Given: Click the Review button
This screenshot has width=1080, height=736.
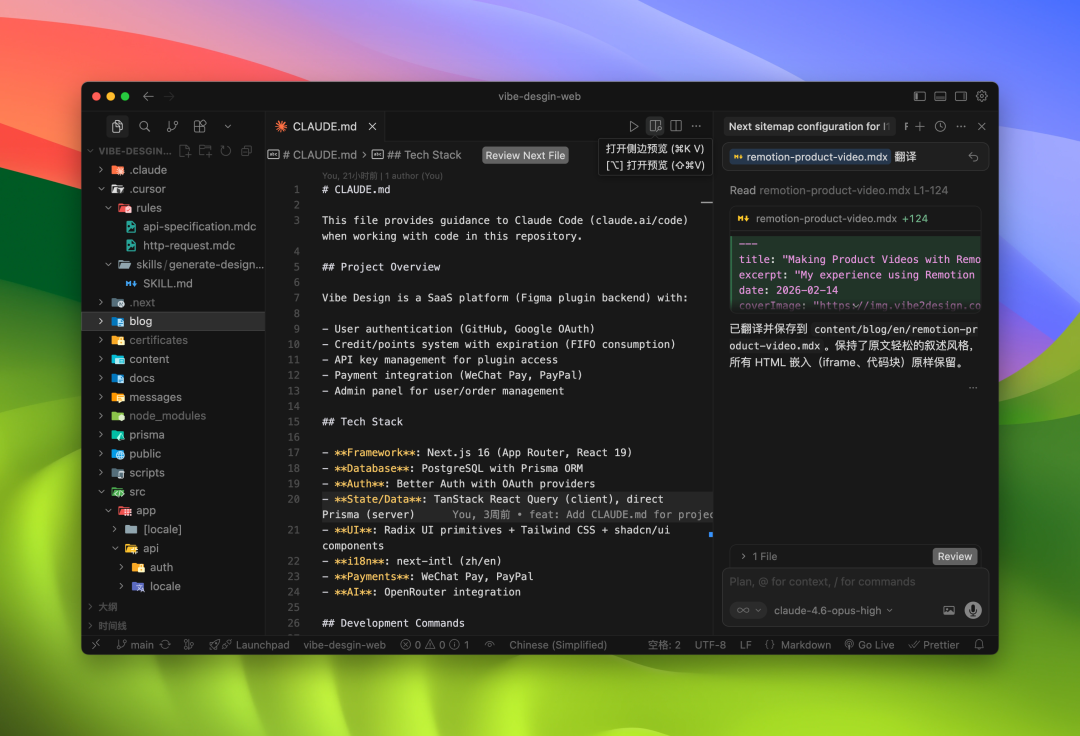Looking at the screenshot, I should pyautogui.click(x=955, y=556).
